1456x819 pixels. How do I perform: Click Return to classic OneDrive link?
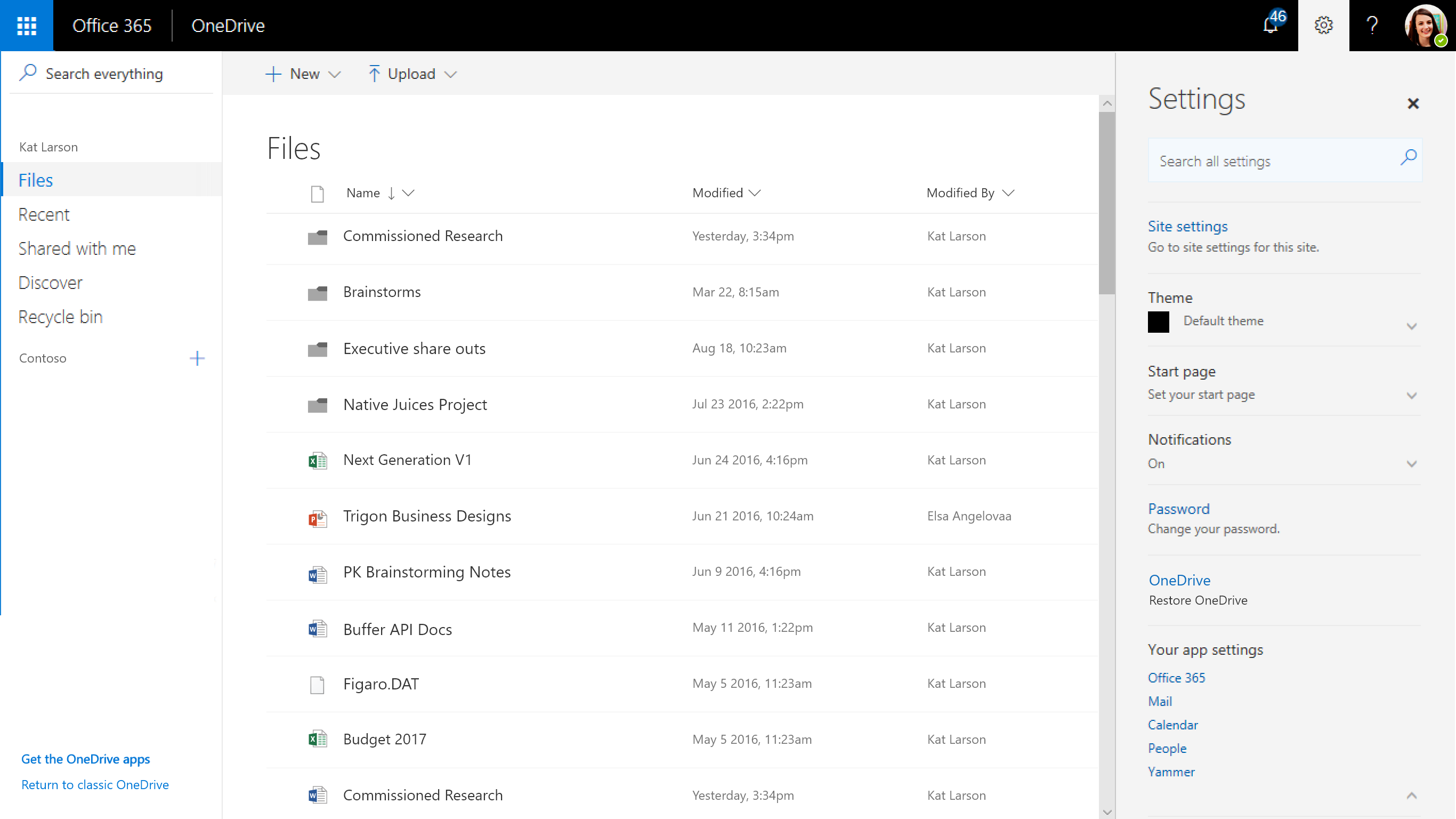click(x=95, y=784)
